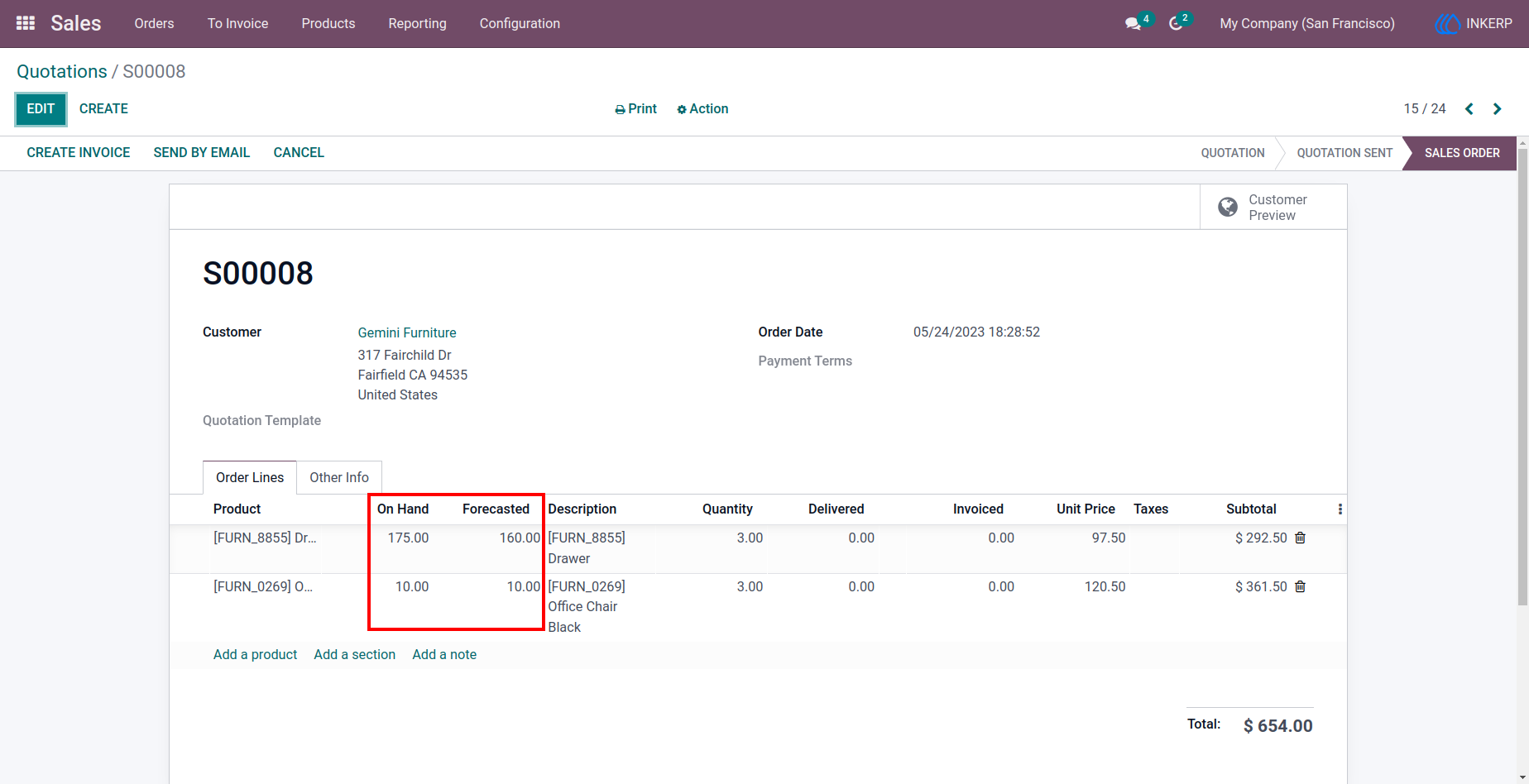Screen dimensions: 1529x784
Task: Click the QUOTATION status stage
Action: (x=1233, y=153)
